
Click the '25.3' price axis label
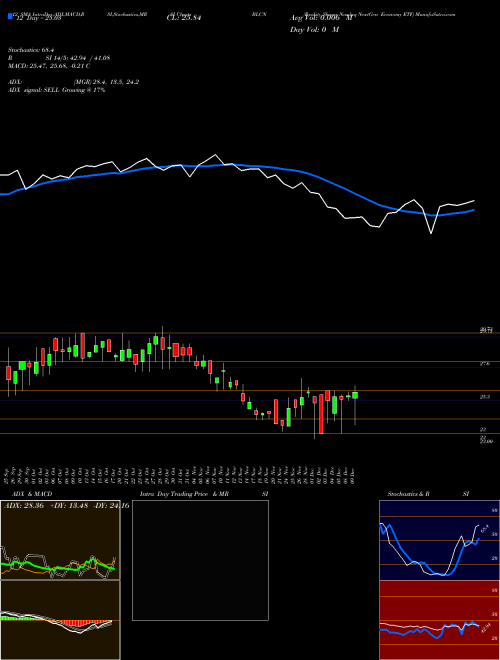(x=485, y=396)
